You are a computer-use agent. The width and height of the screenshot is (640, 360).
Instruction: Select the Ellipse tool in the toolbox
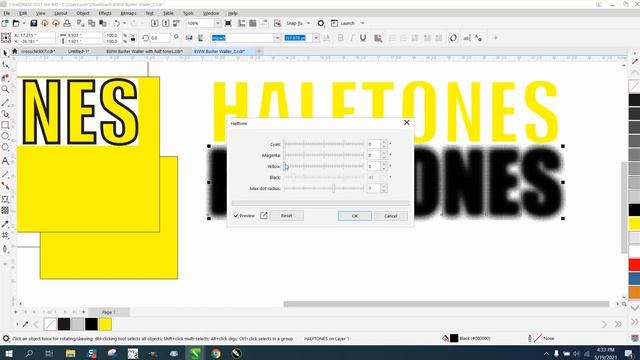point(5,136)
